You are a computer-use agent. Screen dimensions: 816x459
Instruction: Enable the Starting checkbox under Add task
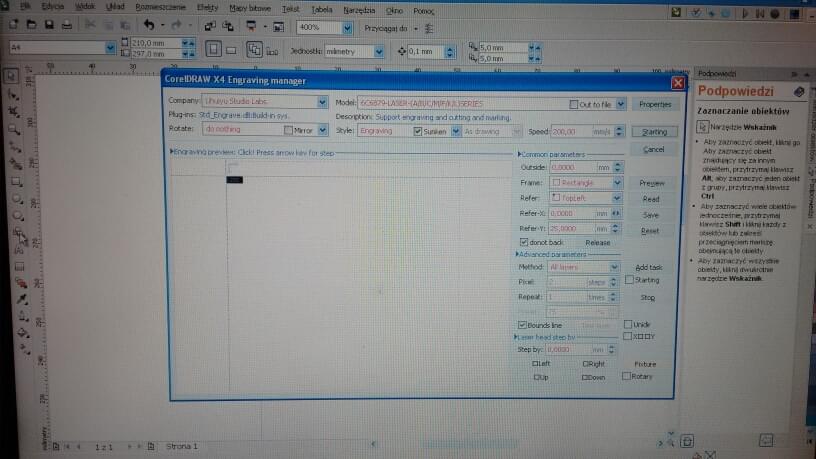(629, 280)
